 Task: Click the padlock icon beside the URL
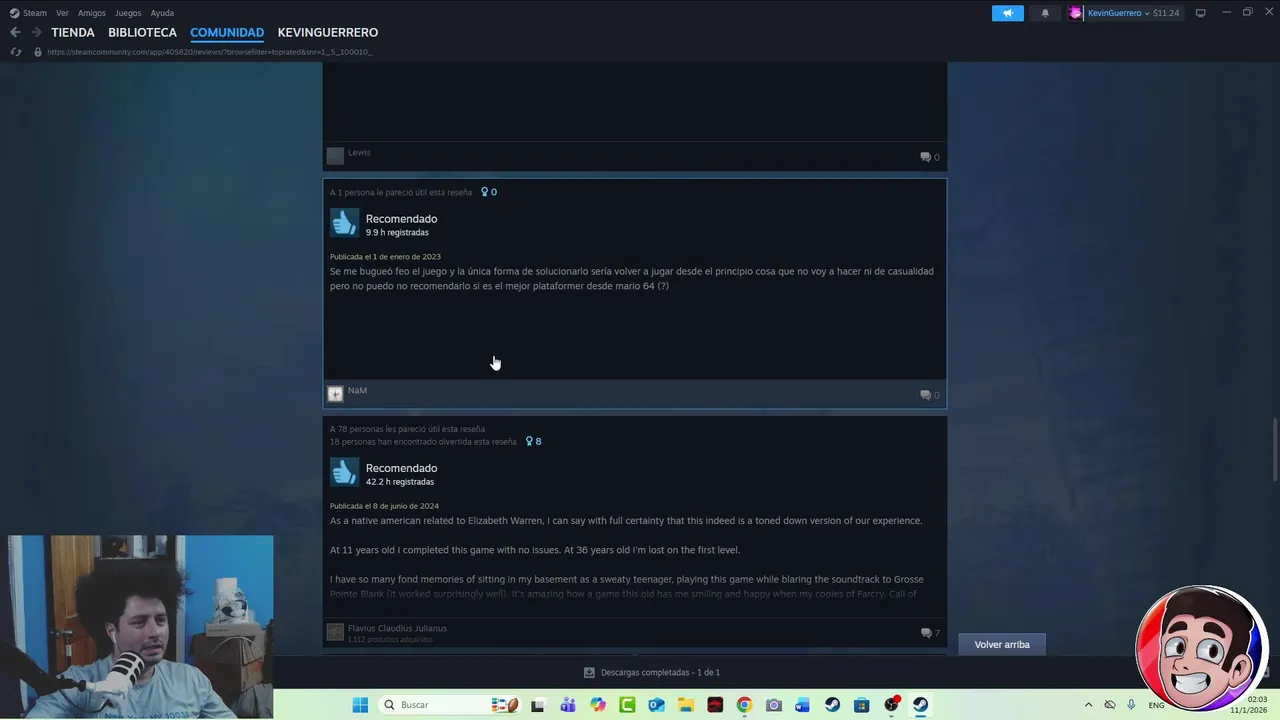point(38,52)
